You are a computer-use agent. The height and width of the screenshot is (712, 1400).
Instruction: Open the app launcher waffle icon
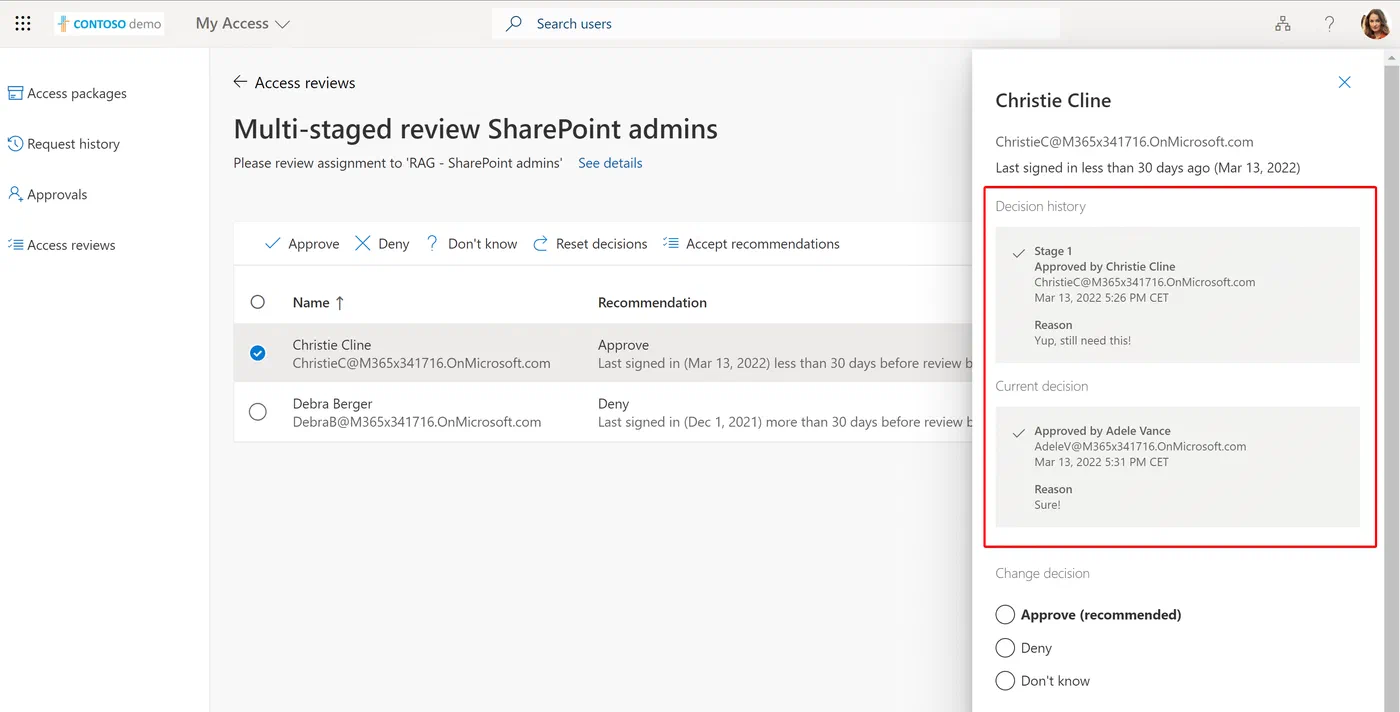pyautogui.click(x=23, y=23)
